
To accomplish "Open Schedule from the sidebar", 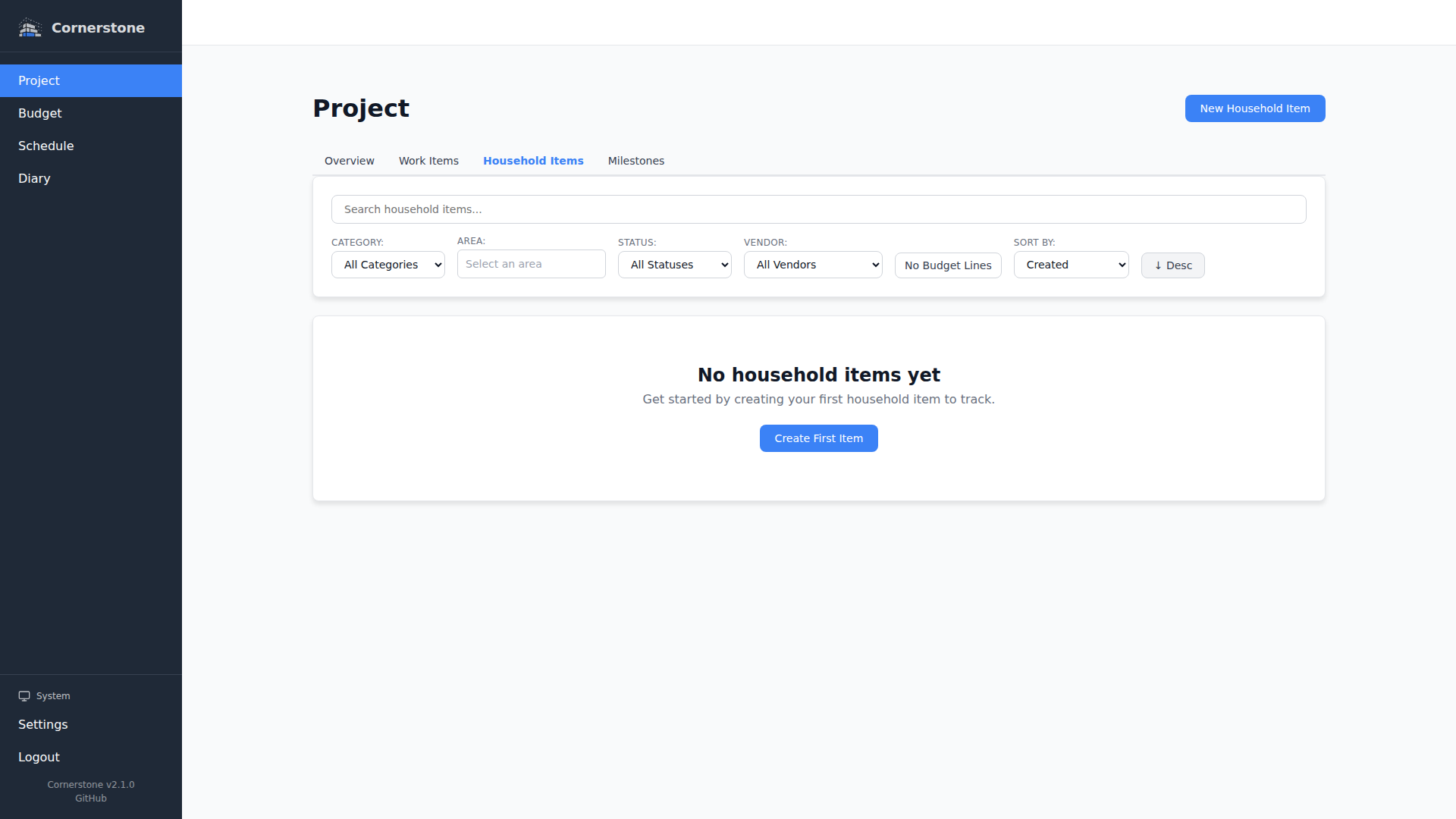I will coord(45,146).
